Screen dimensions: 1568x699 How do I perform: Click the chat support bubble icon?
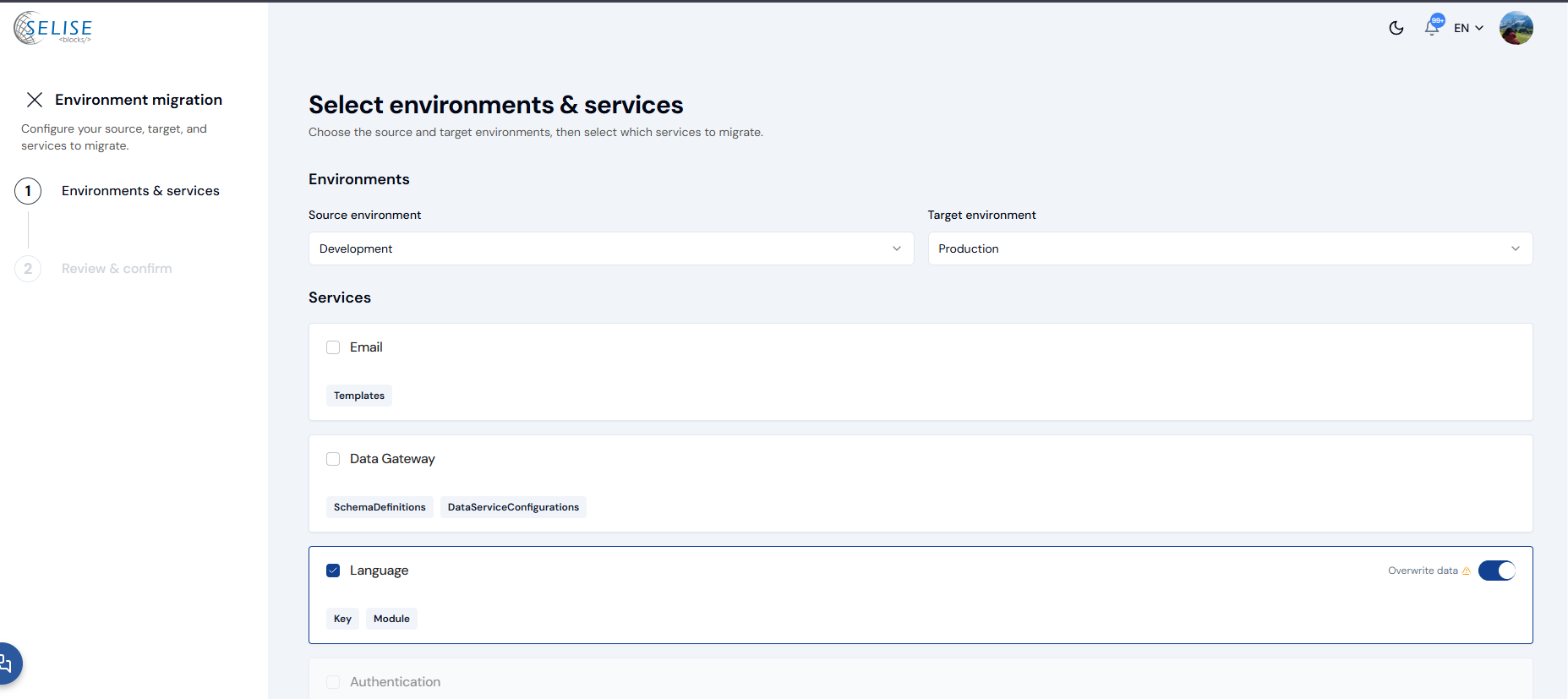[7, 664]
